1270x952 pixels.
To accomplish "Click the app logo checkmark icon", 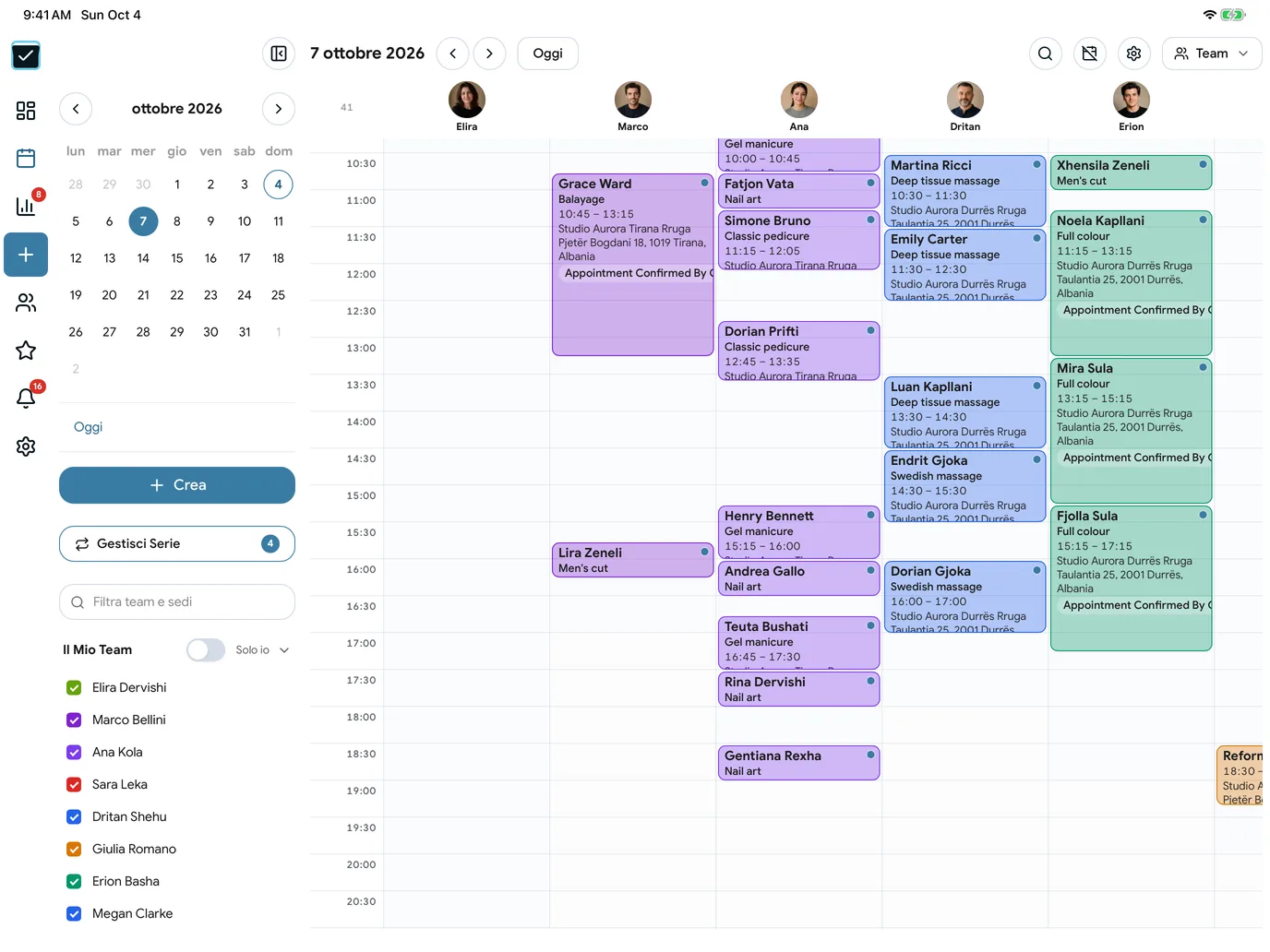I will tap(26, 55).
